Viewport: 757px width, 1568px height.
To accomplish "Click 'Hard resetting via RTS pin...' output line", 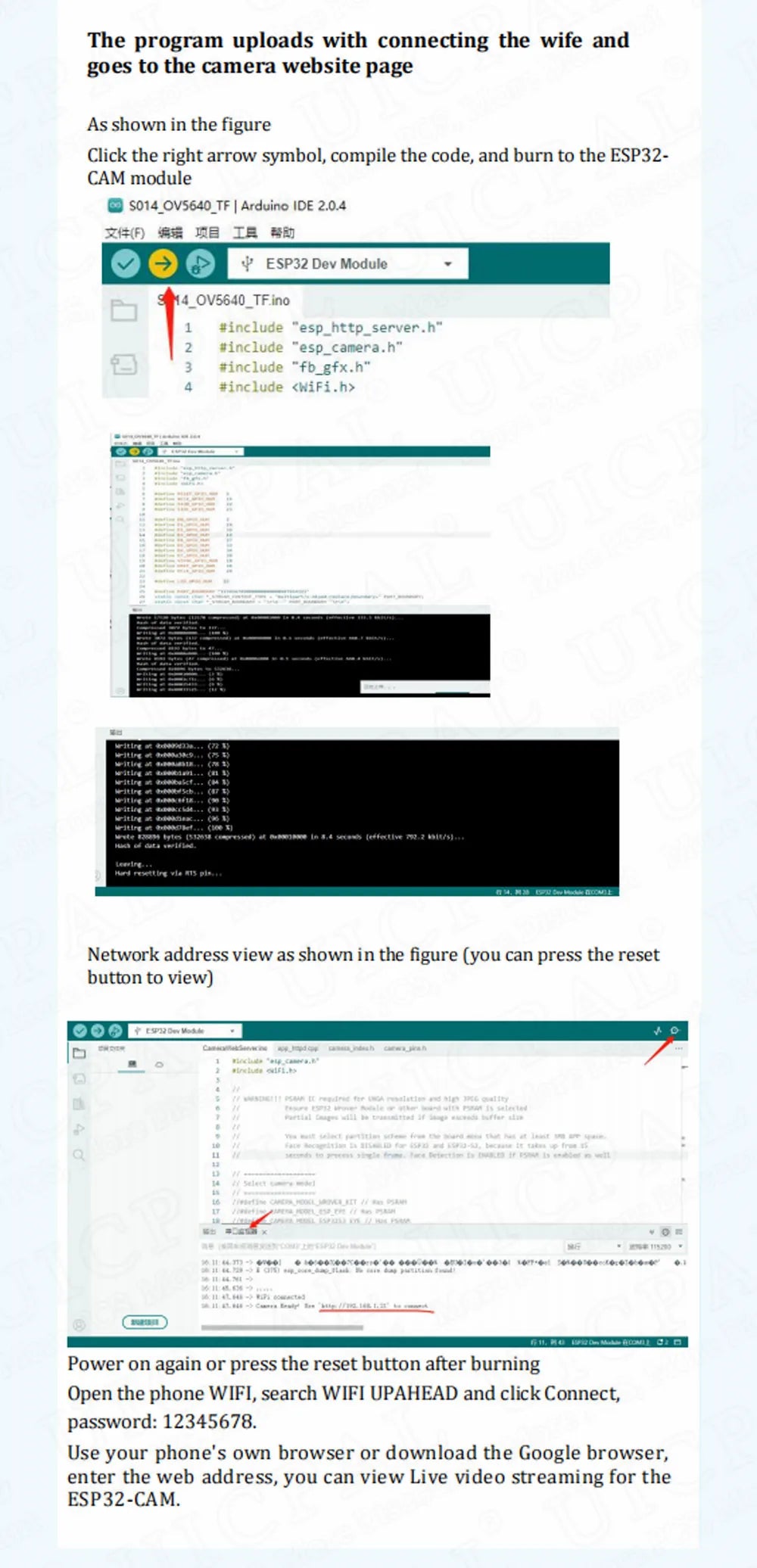I will tap(168, 873).
